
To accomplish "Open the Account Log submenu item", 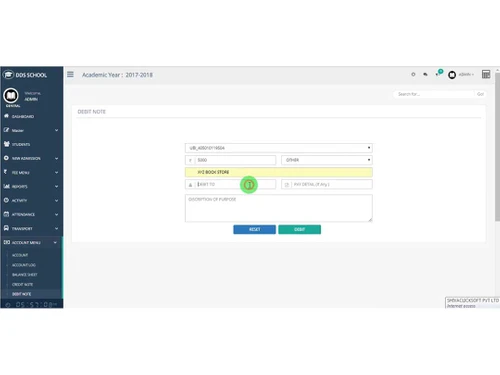I will click(24, 265).
